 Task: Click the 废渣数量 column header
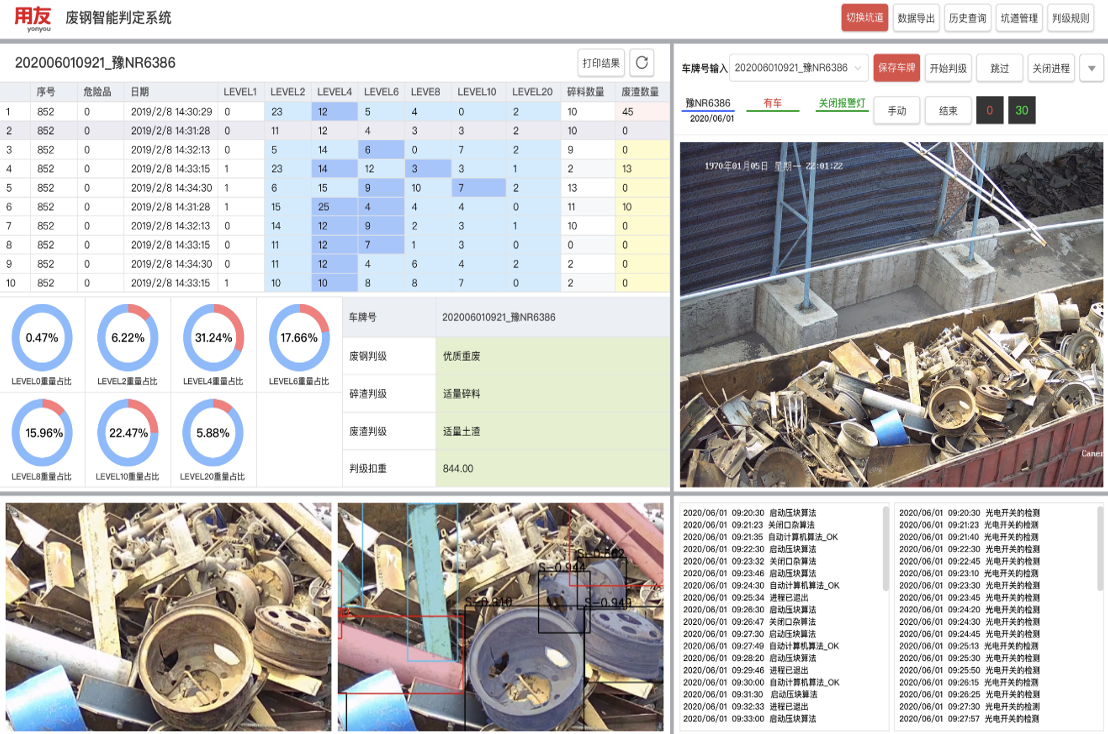click(640, 91)
